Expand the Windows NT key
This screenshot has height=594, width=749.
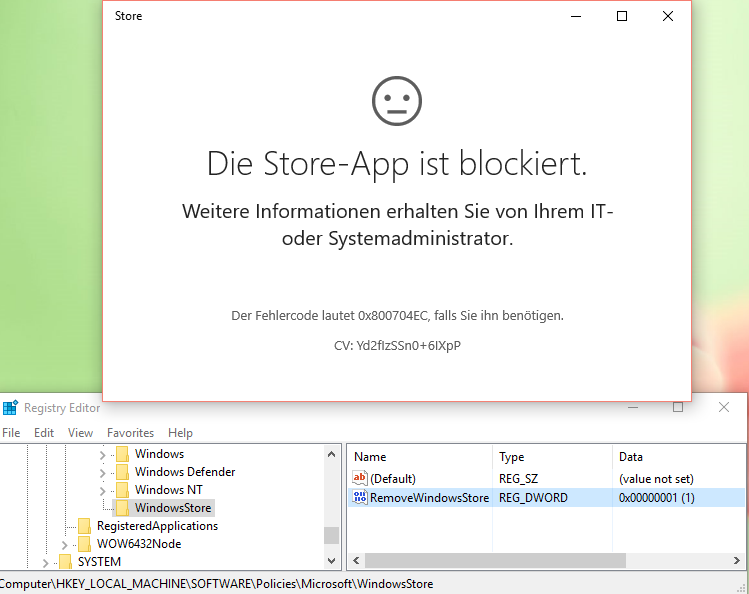point(102,491)
